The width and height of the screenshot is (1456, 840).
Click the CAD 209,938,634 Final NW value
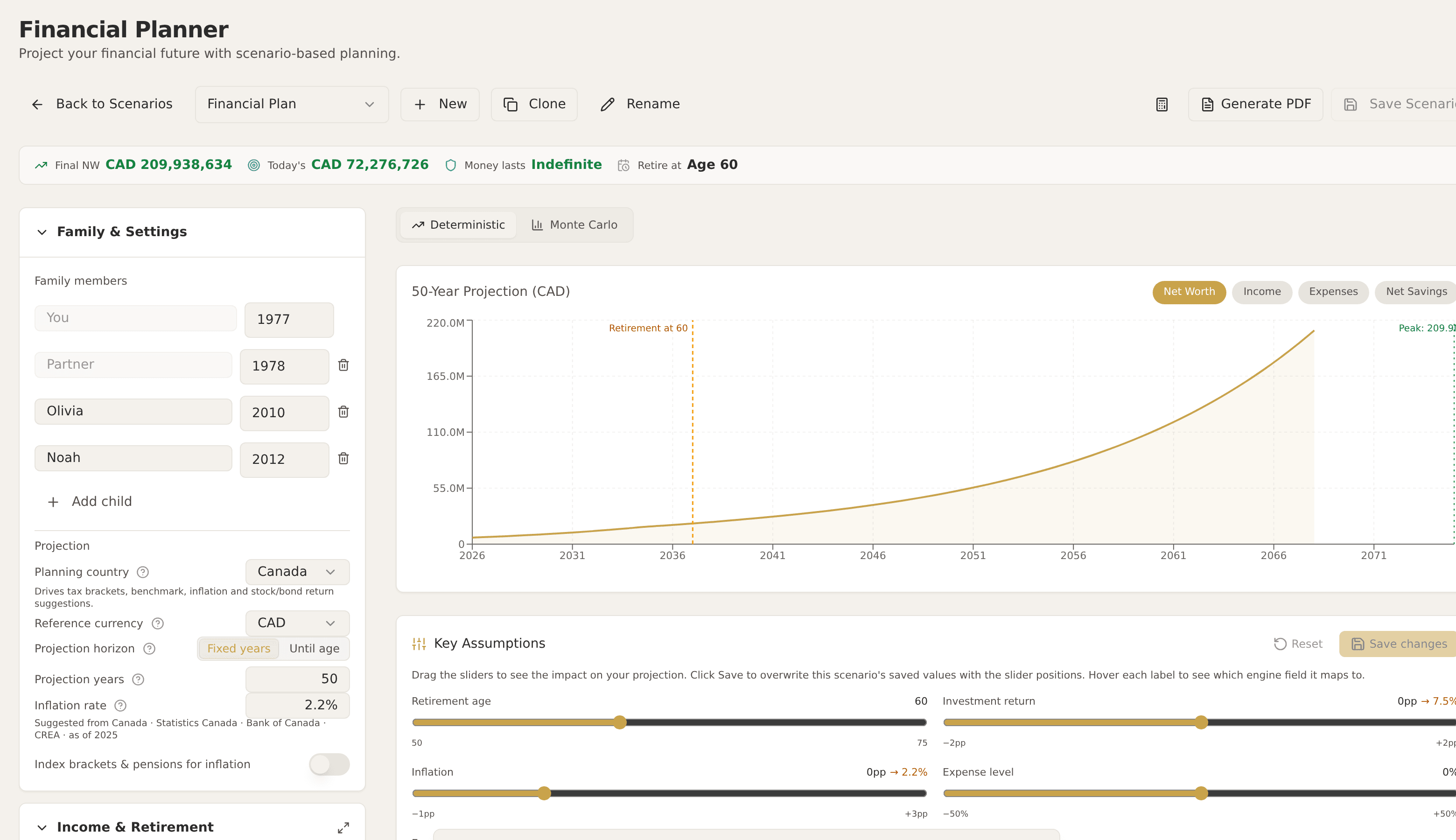168,165
